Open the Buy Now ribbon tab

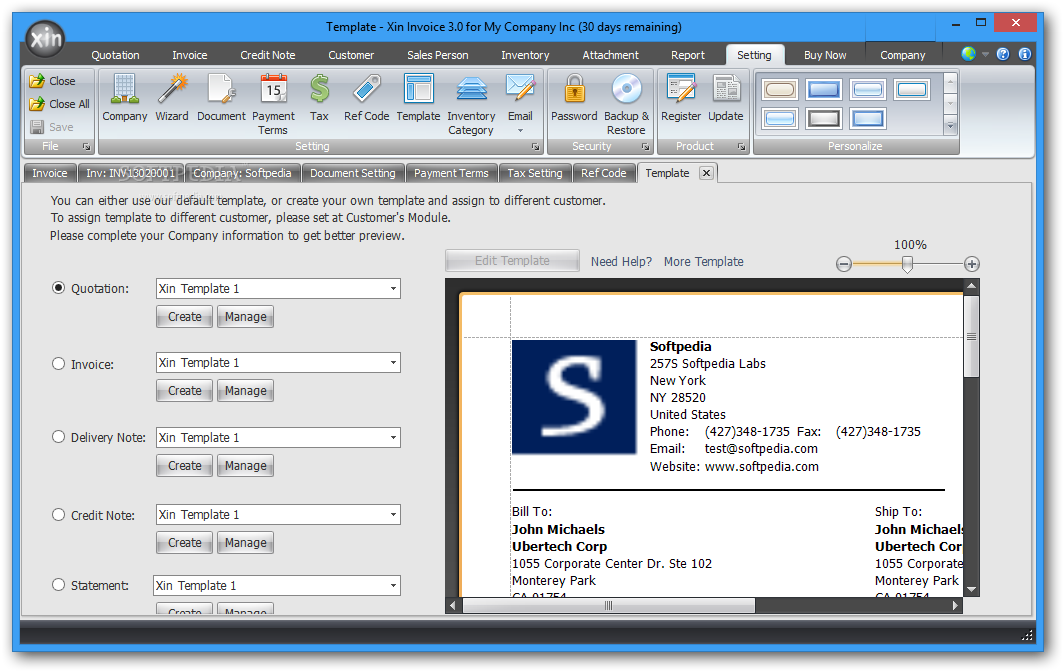(825, 55)
